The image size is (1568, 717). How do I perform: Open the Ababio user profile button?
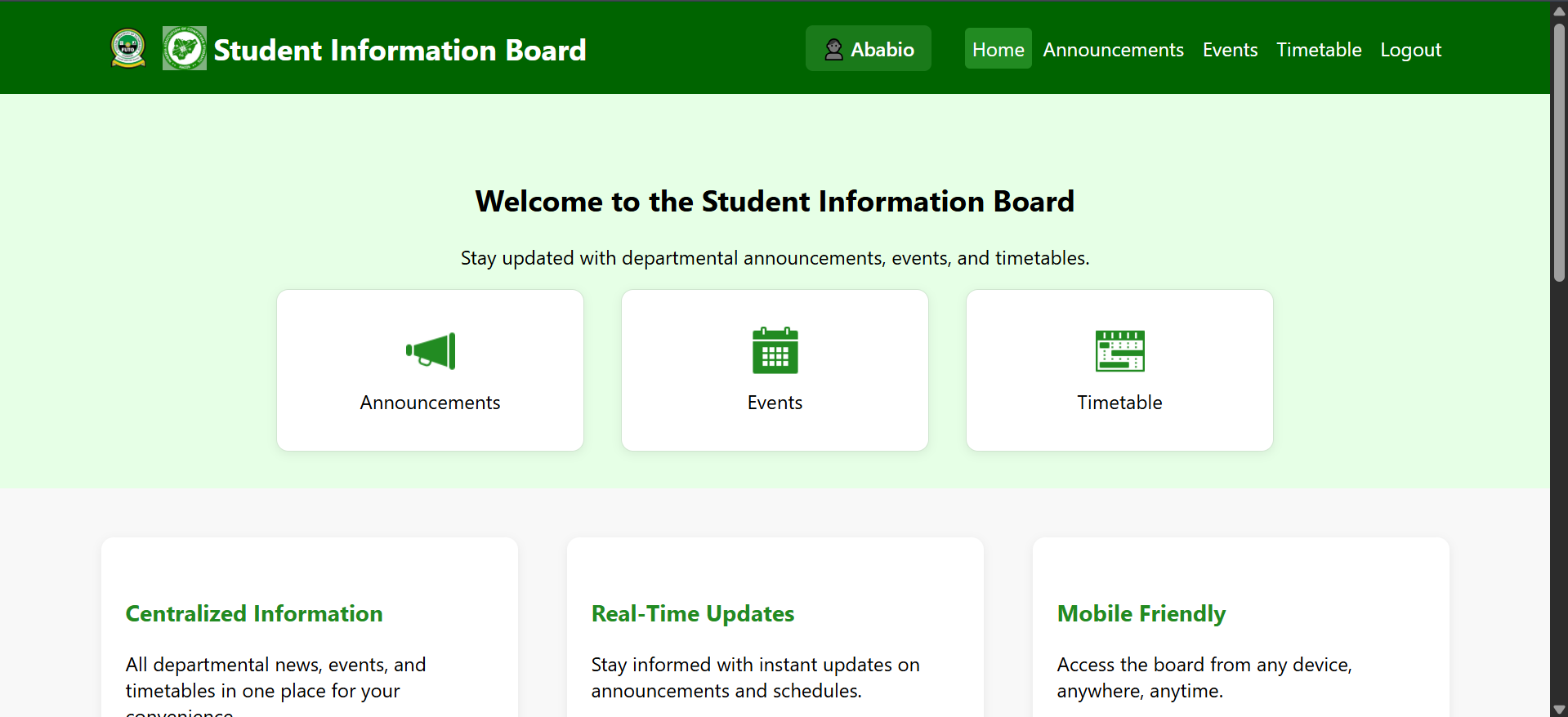(869, 49)
